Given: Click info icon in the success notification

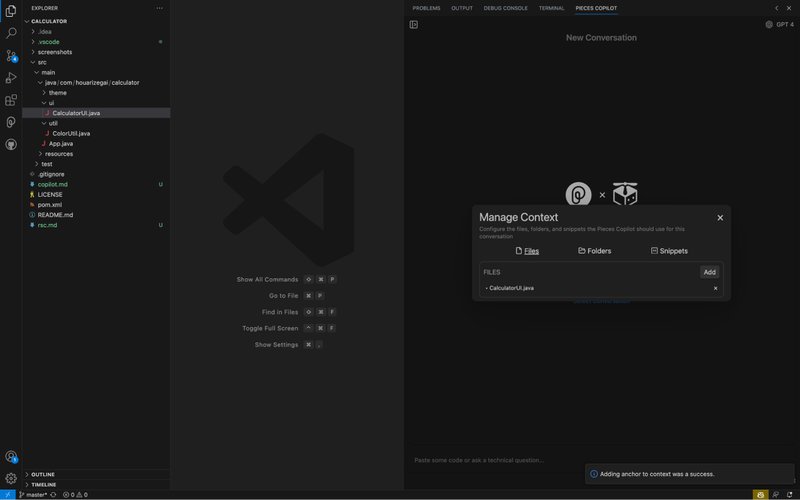Looking at the screenshot, I should click(x=593, y=474).
